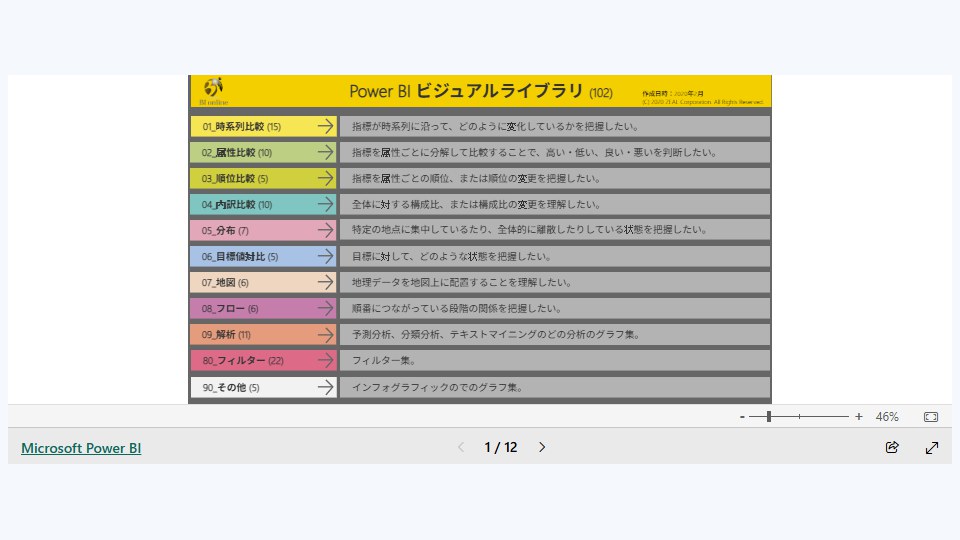Zoom out with the minus button
This screenshot has height=540, width=960.
pos(742,417)
